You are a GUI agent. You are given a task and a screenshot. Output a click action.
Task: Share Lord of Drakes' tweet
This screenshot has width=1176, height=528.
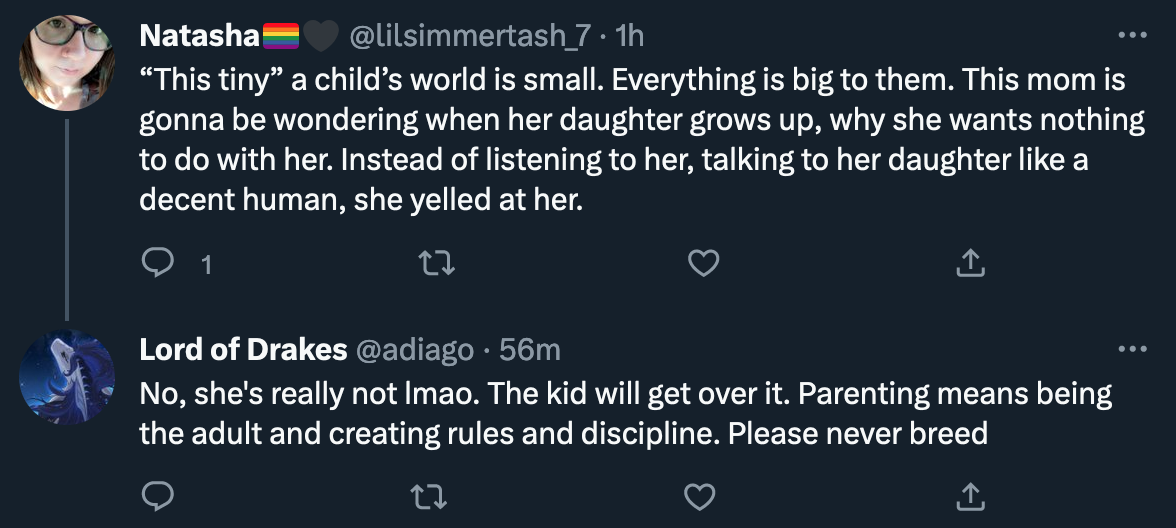969,496
